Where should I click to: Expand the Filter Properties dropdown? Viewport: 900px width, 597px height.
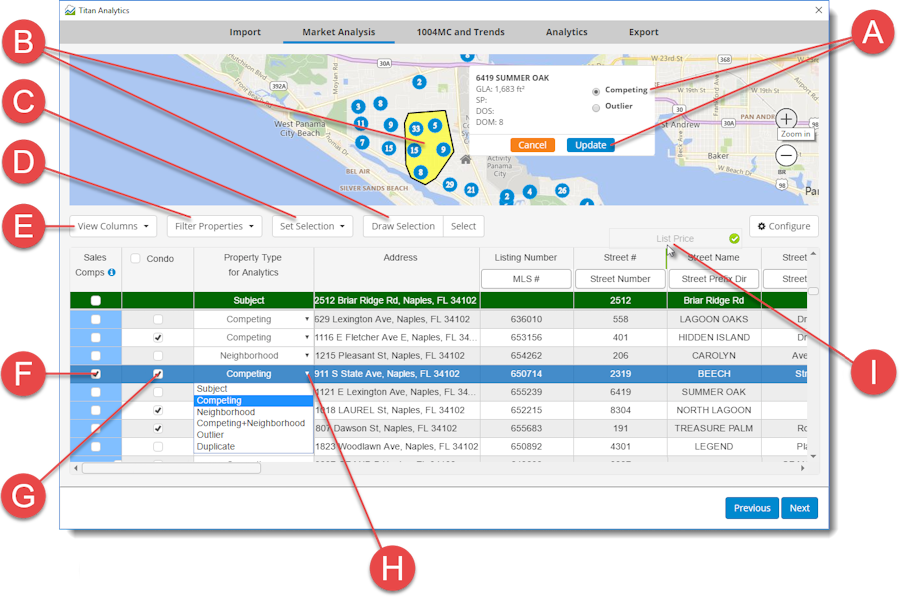click(x=215, y=226)
